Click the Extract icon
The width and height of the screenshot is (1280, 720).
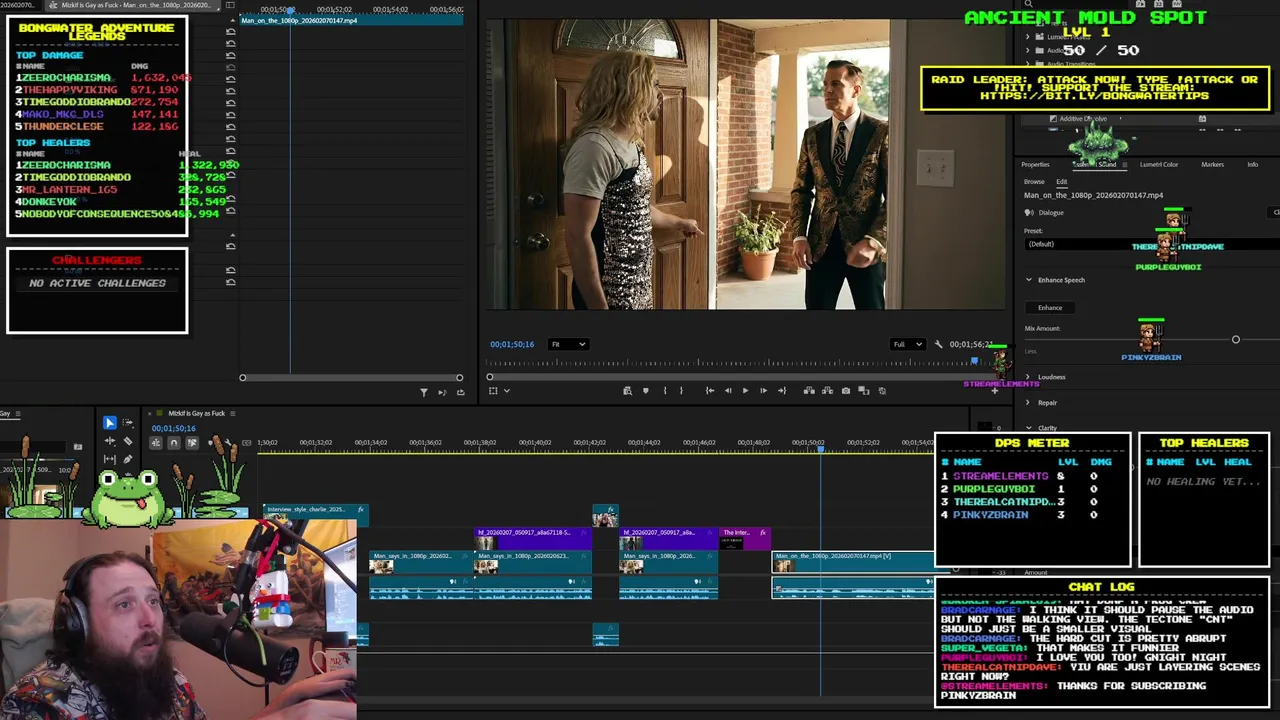(x=827, y=391)
